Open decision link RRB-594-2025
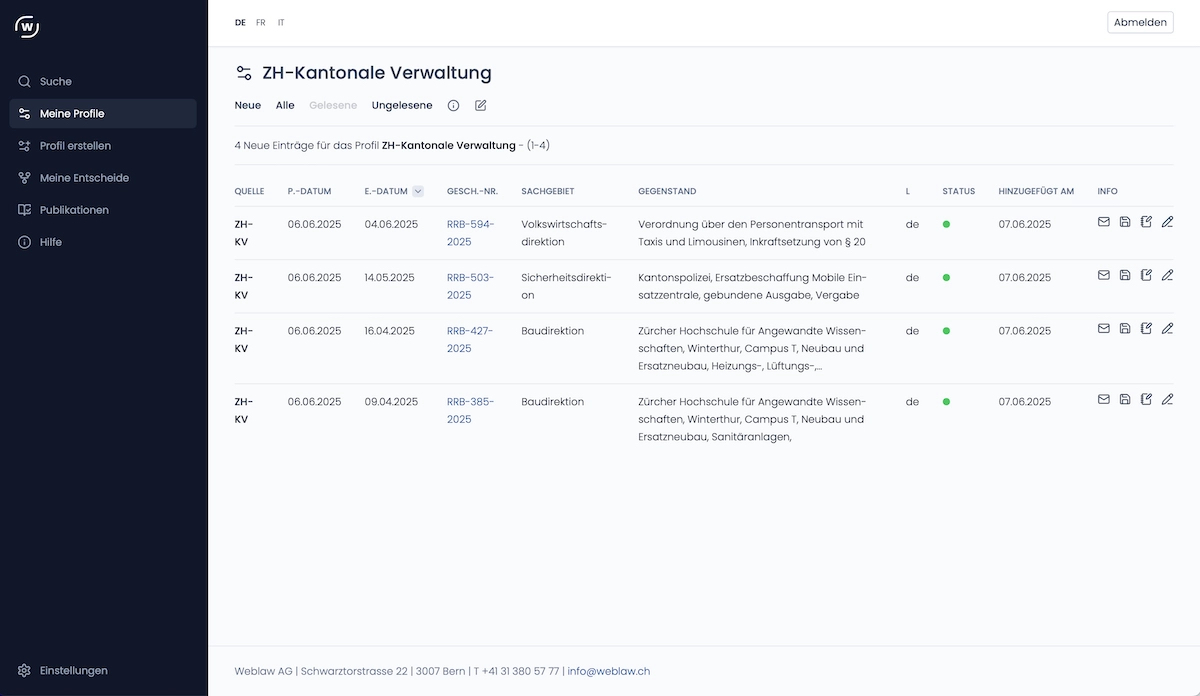 click(x=471, y=233)
